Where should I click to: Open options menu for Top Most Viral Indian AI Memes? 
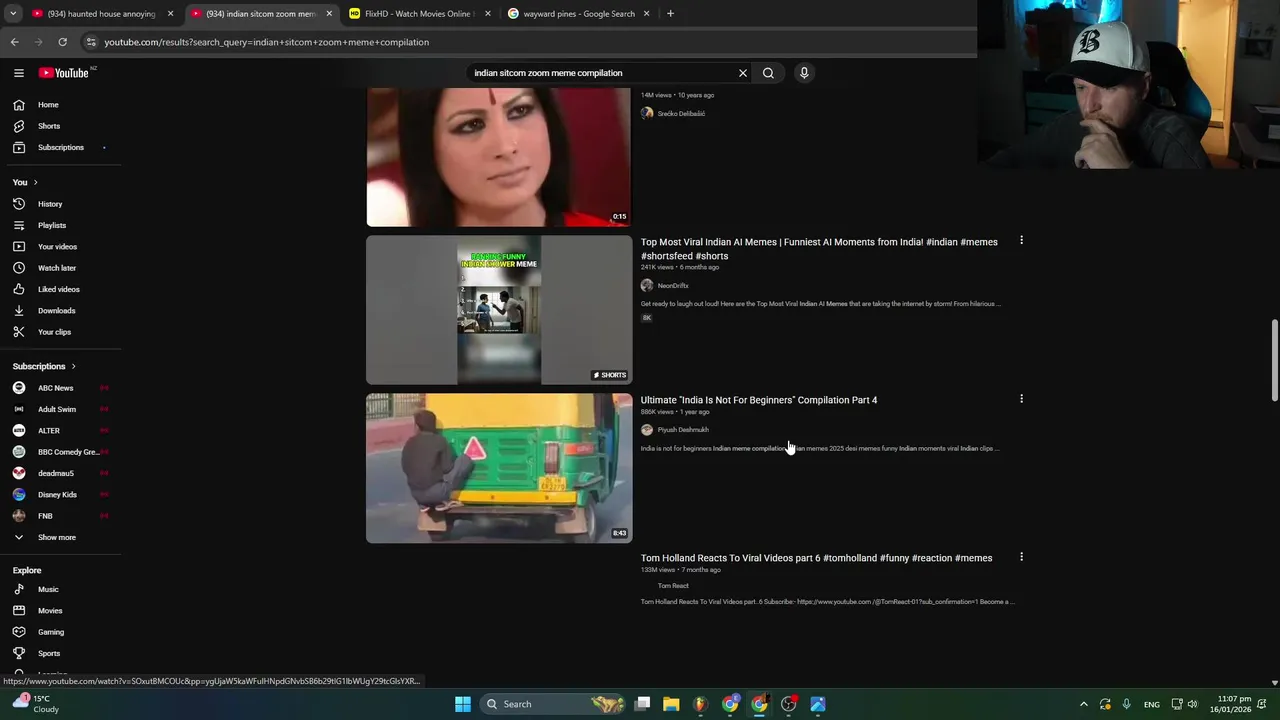coord(1021,241)
